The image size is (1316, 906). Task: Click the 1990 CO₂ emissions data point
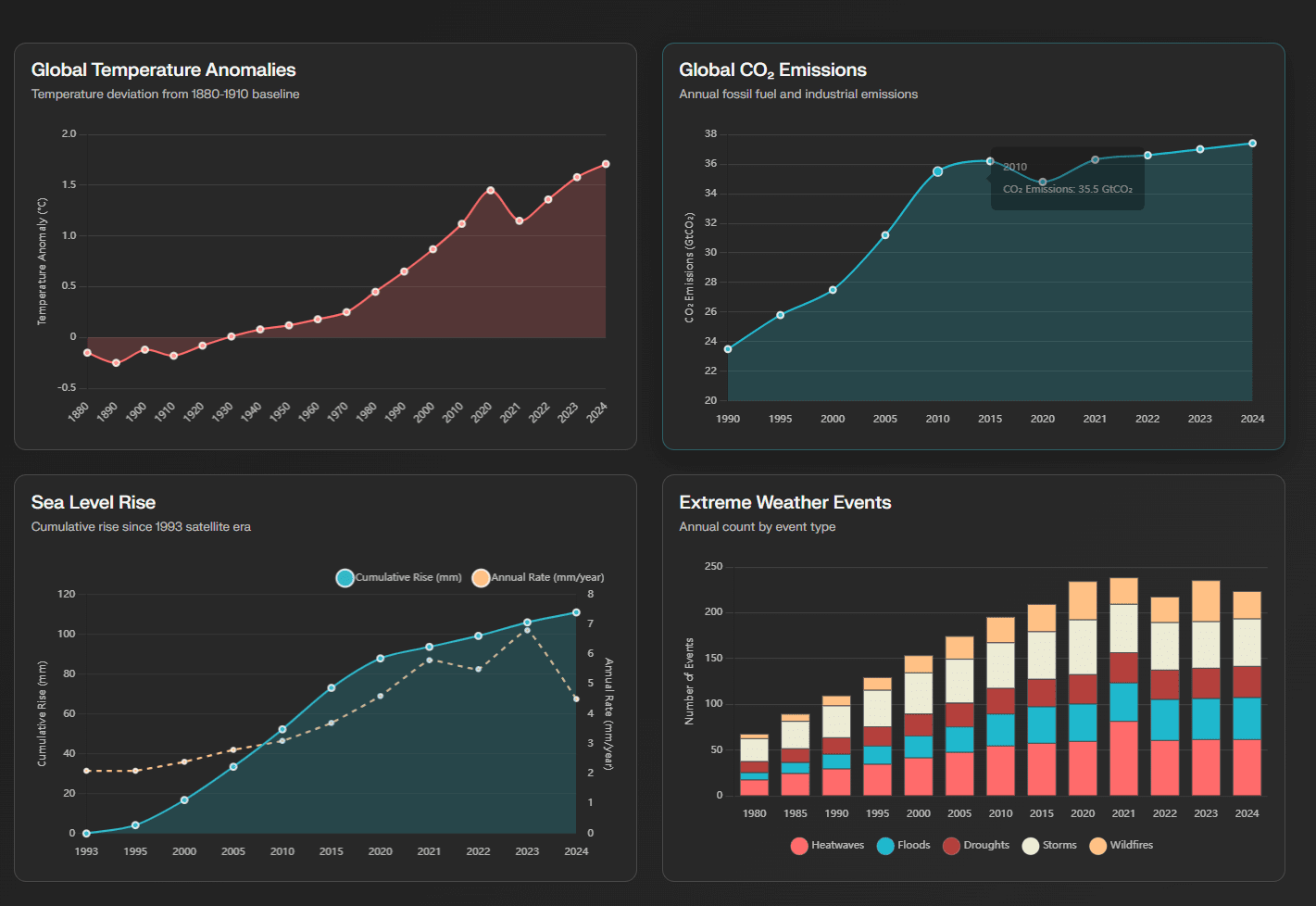click(x=728, y=349)
